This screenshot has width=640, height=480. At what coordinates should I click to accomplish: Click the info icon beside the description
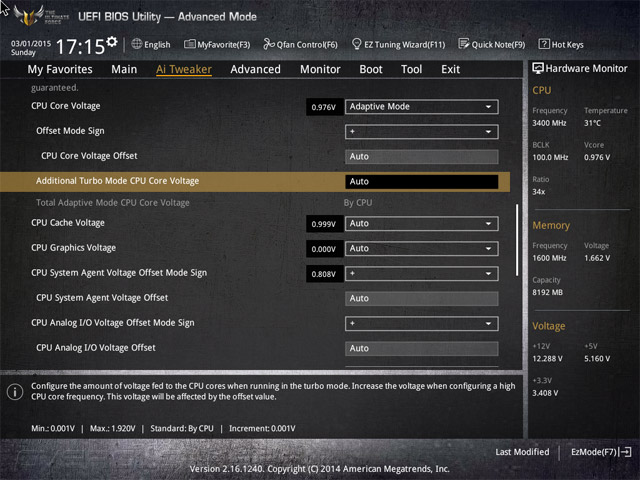tap(15, 392)
